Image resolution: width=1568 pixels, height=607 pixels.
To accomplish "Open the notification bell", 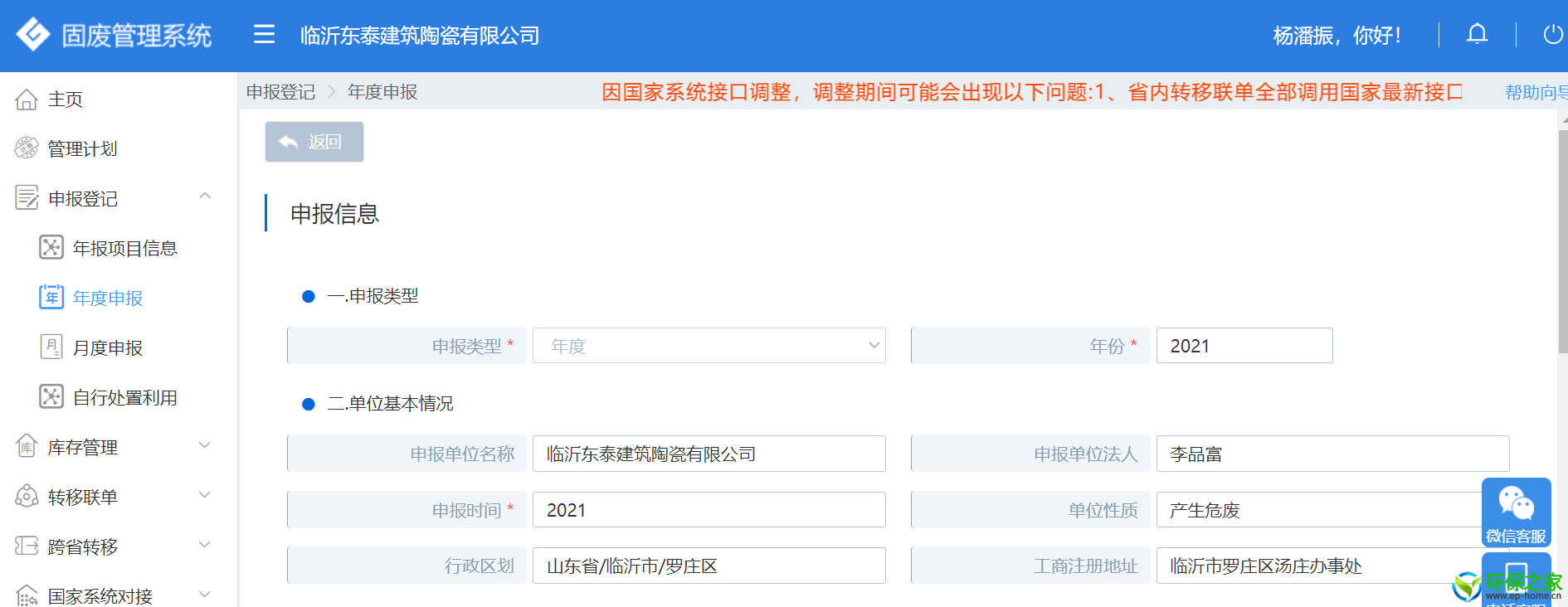I will point(1477,34).
